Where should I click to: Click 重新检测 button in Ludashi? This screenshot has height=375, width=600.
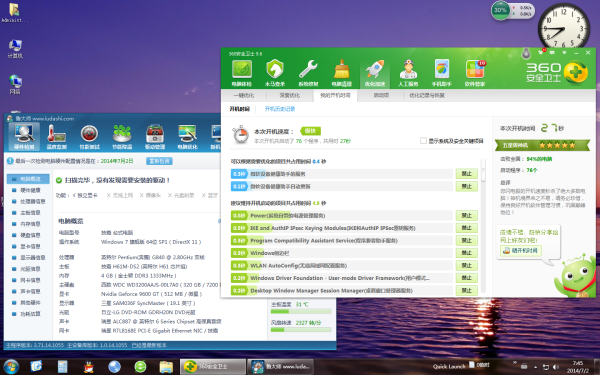159,161
